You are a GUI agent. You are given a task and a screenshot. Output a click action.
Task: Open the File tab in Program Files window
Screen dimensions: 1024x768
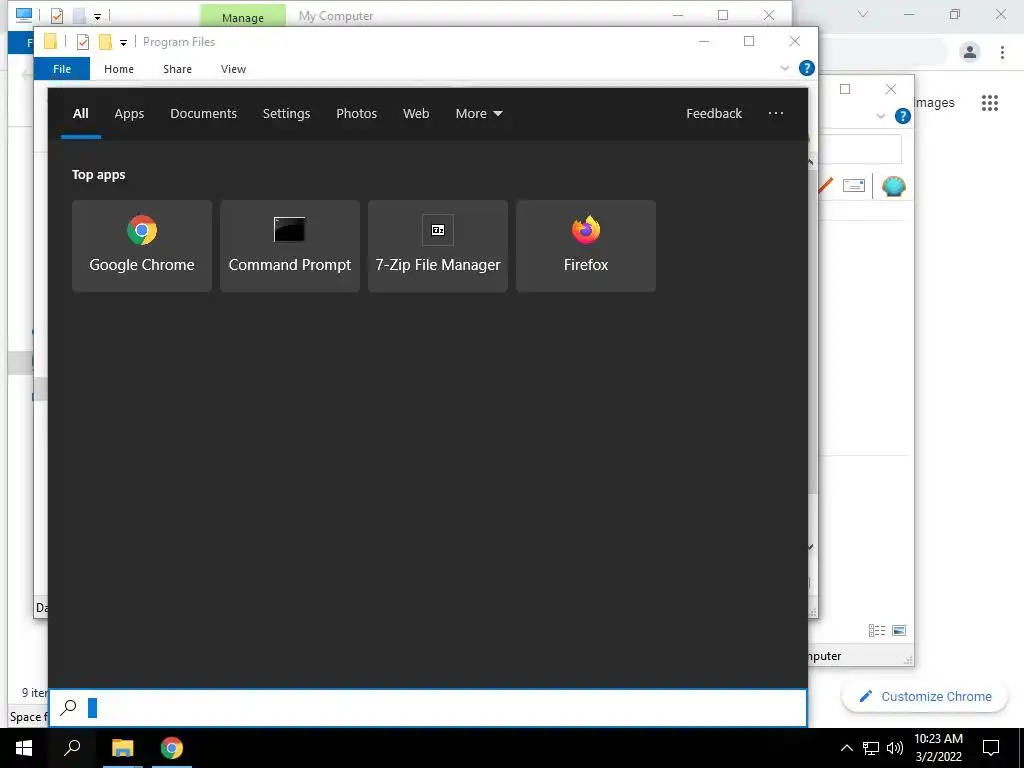coord(62,69)
